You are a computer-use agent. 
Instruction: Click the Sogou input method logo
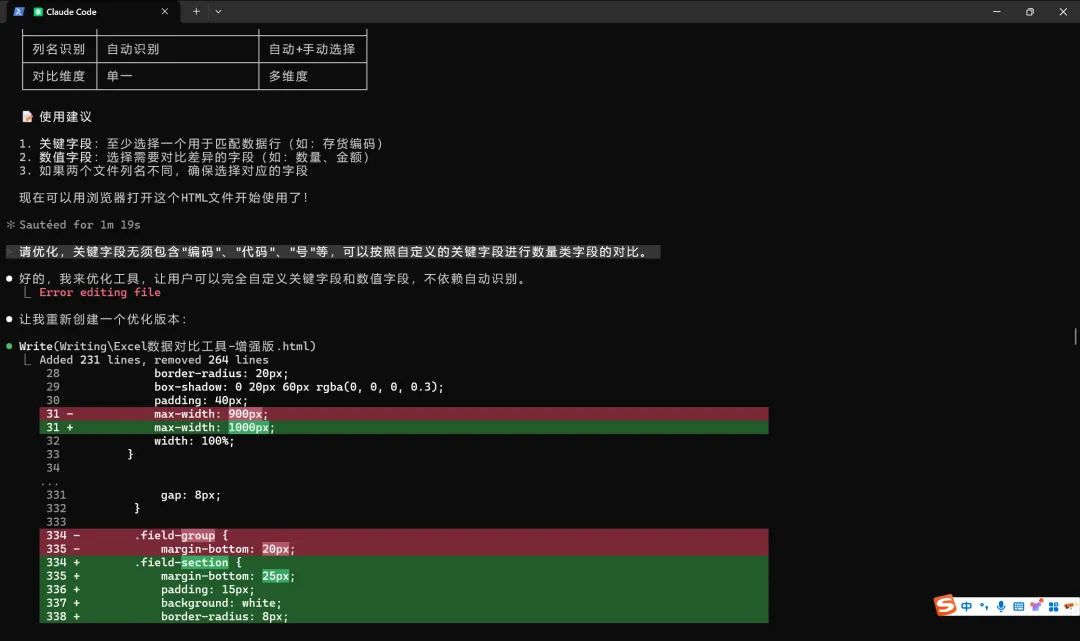tap(945, 605)
